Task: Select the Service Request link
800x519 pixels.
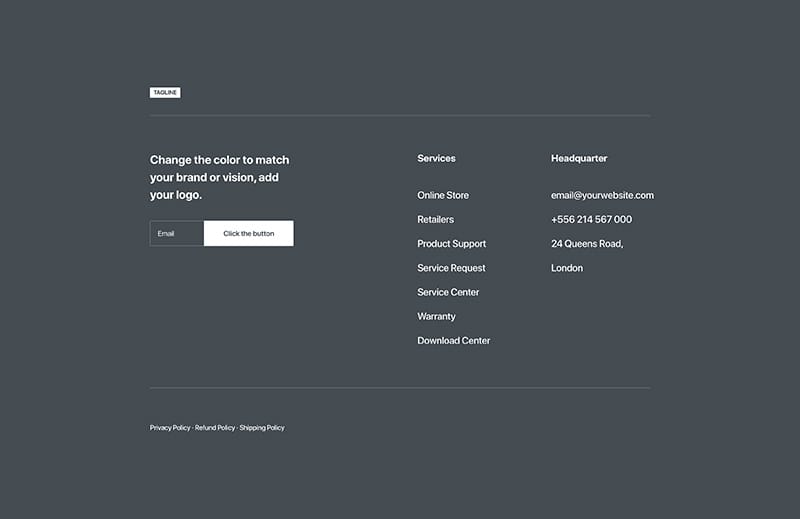Action: (x=451, y=268)
